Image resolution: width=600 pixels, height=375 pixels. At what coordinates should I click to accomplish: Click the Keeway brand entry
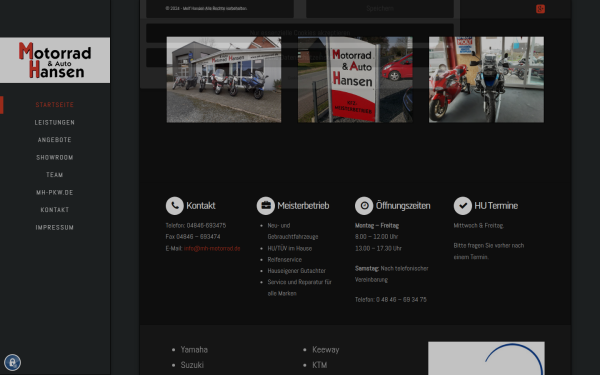coord(326,350)
